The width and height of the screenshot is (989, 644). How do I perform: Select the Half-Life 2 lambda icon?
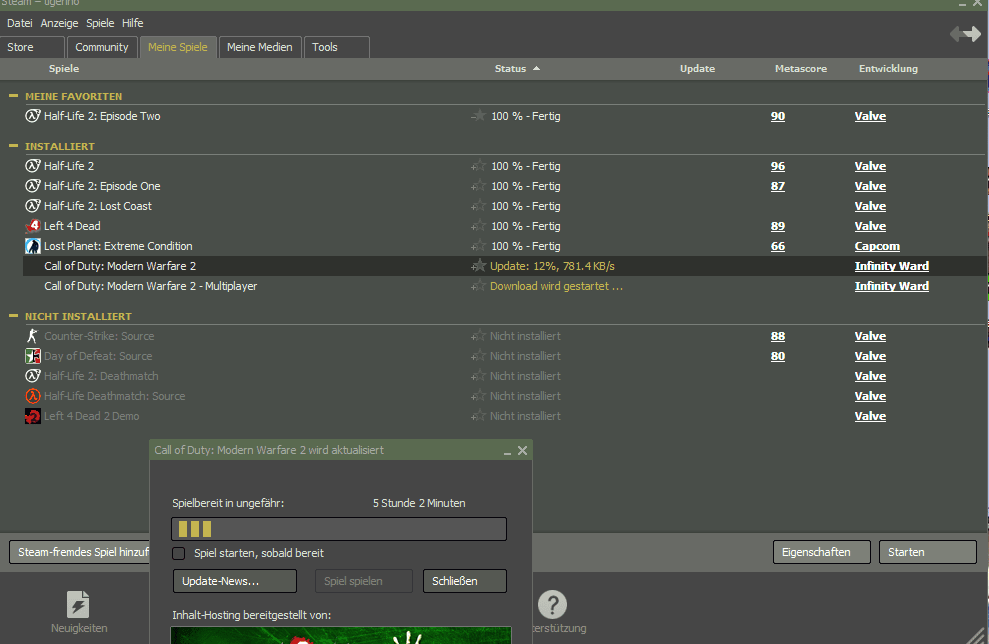(33, 166)
